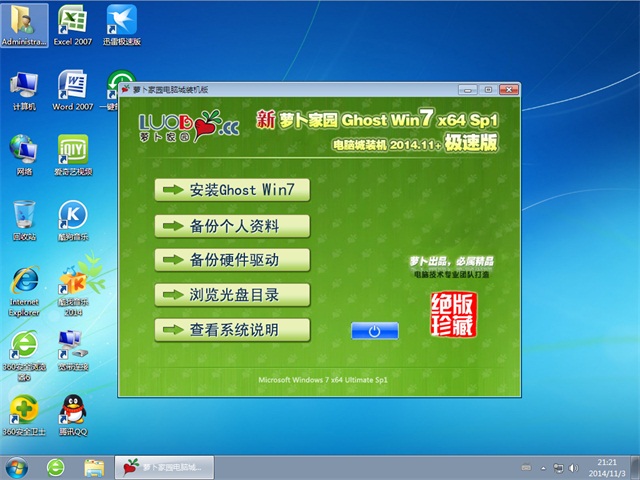Screen dimensions: 640x480
Task: Open the Excel 2007 desktop shortcut
Action: point(72,22)
